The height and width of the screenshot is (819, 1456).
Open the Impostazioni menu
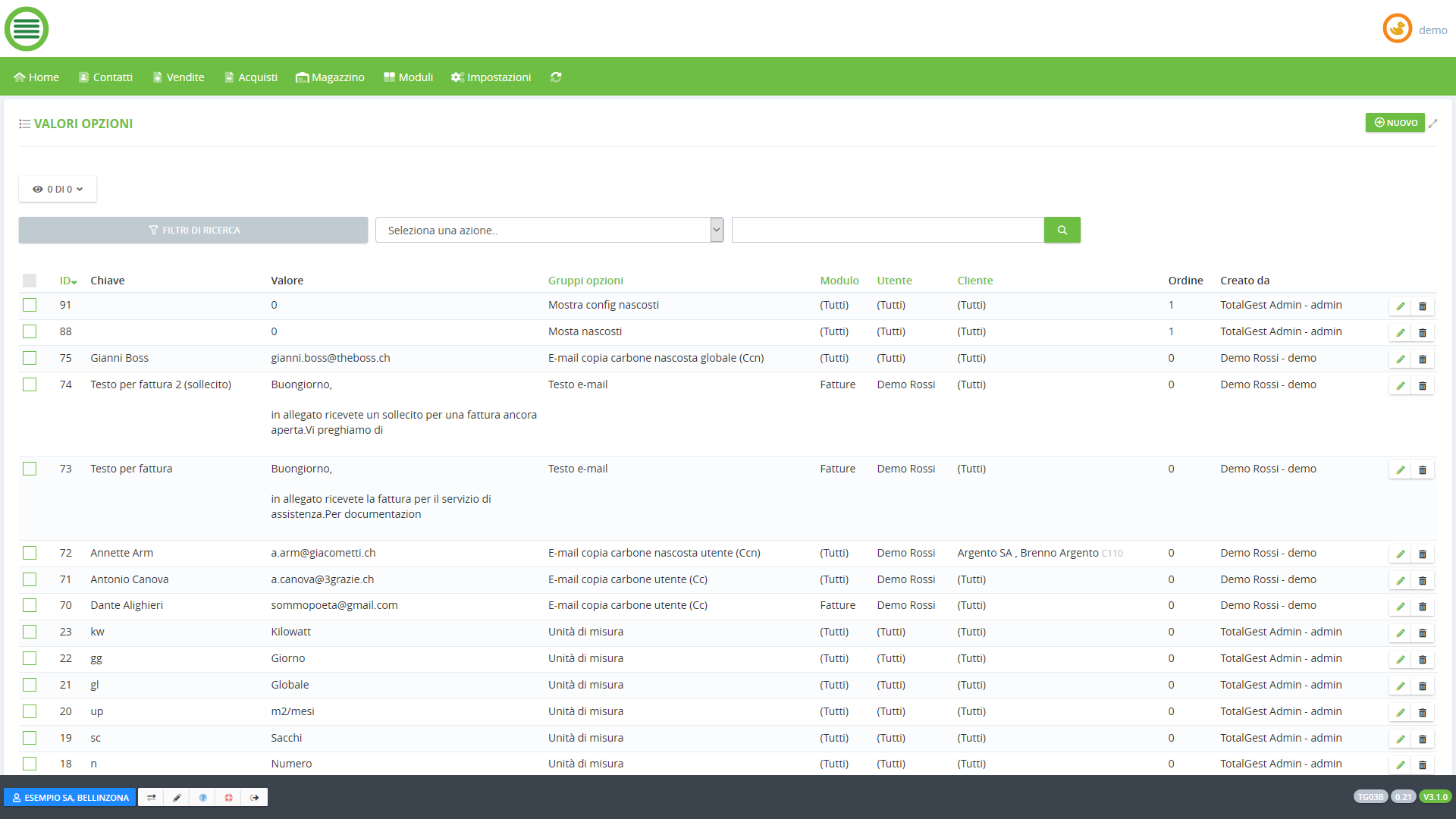click(491, 77)
